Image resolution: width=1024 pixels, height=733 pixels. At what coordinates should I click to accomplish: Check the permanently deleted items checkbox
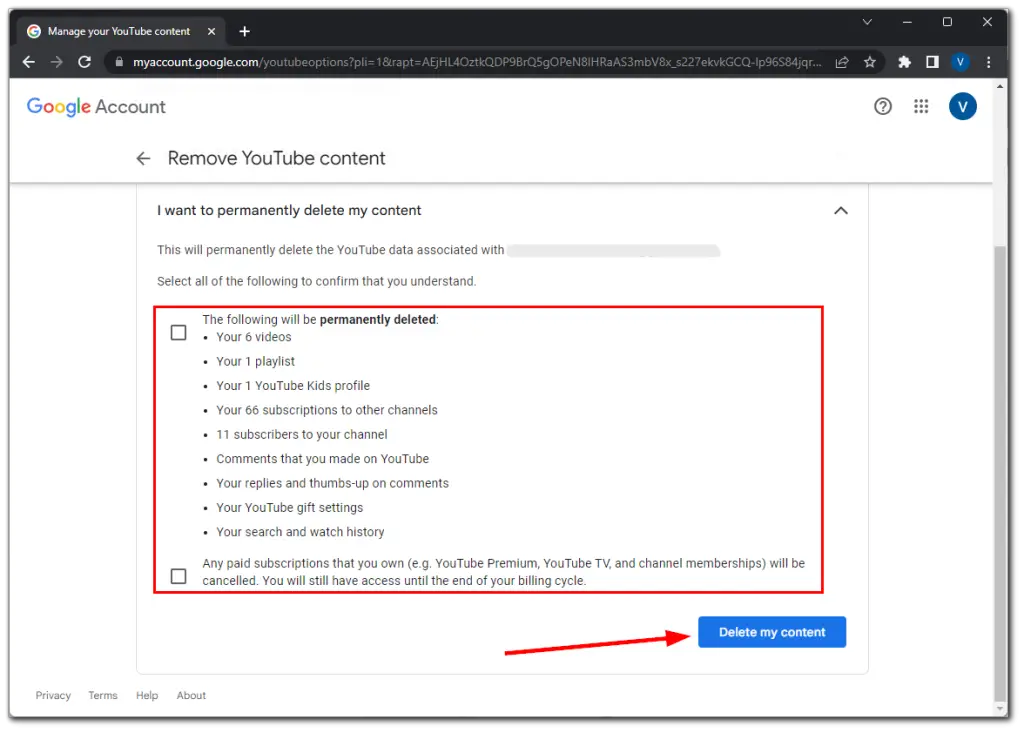[x=178, y=331]
